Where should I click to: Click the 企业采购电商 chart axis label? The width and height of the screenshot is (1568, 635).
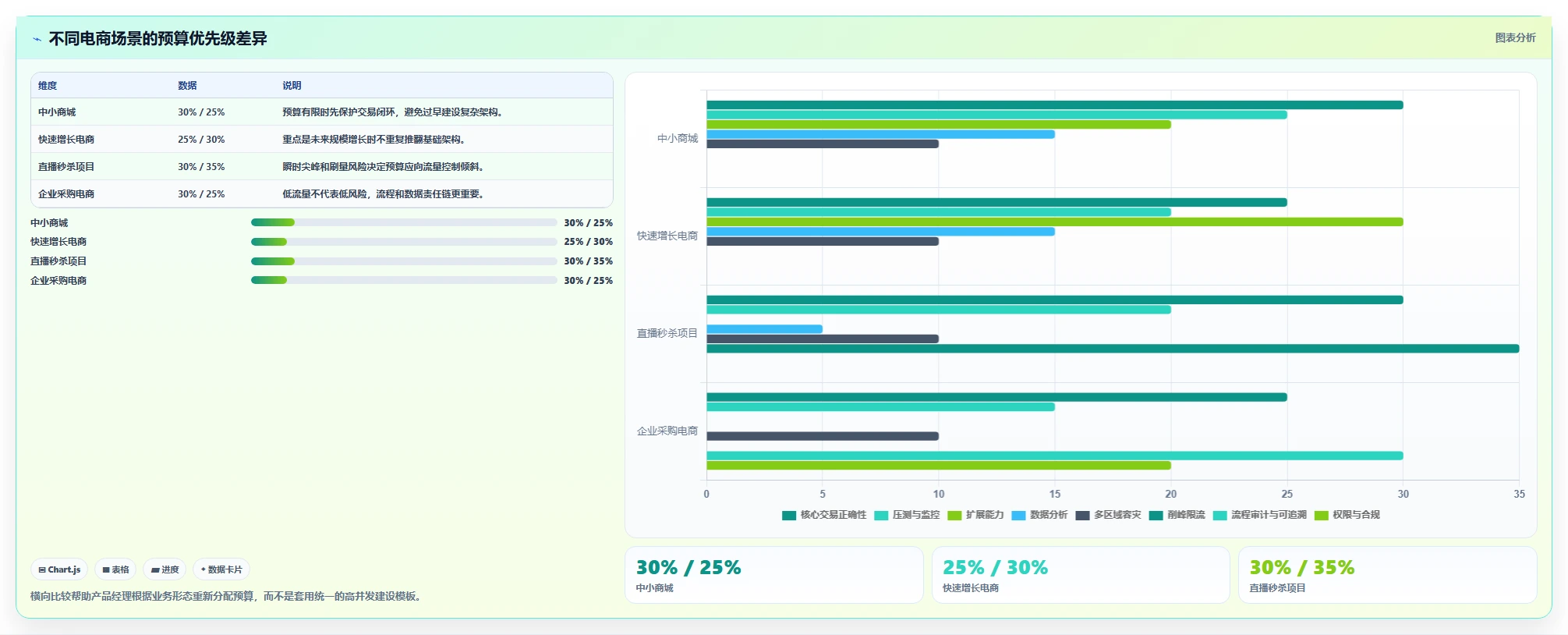tap(667, 431)
